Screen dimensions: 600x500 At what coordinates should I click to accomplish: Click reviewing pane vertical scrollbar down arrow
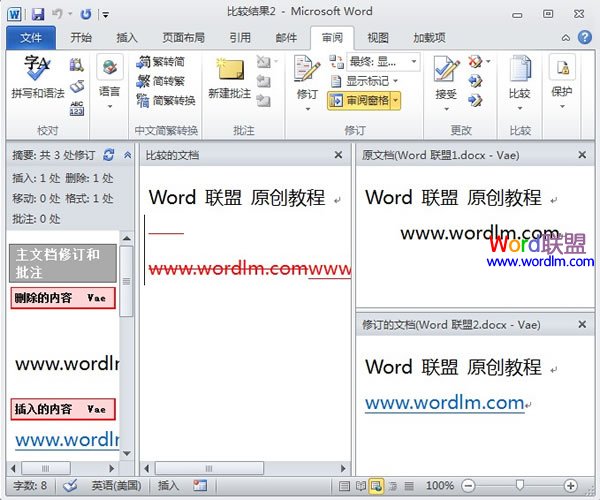tap(127, 454)
